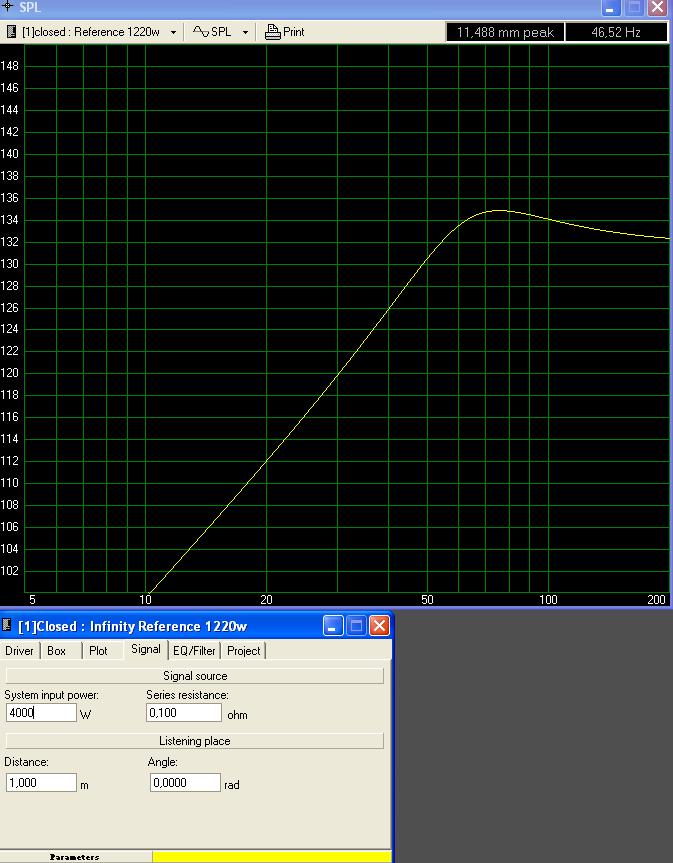673x863 pixels.
Task: Click the 50 frequency axis label
Action: tap(427, 599)
